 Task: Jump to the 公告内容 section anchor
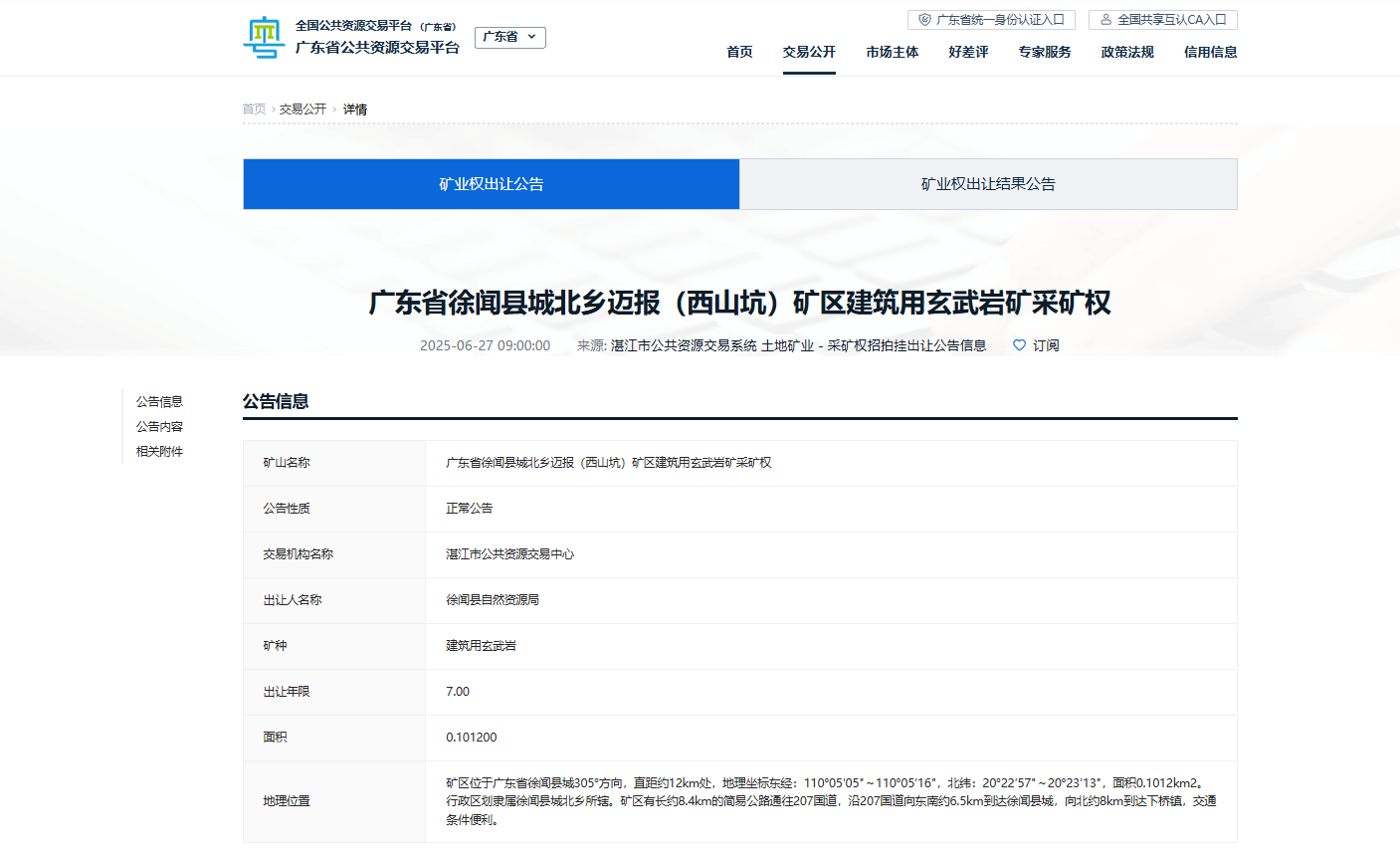pos(159,427)
